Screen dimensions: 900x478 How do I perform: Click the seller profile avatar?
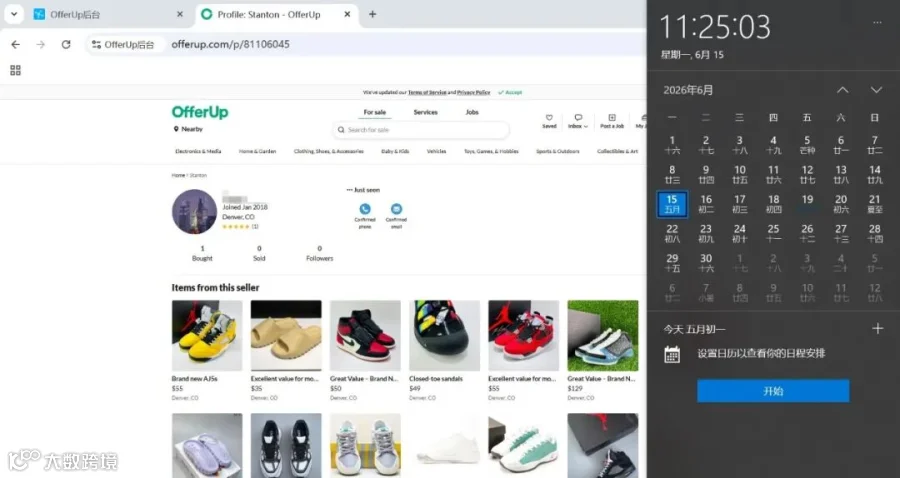[x=195, y=212]
